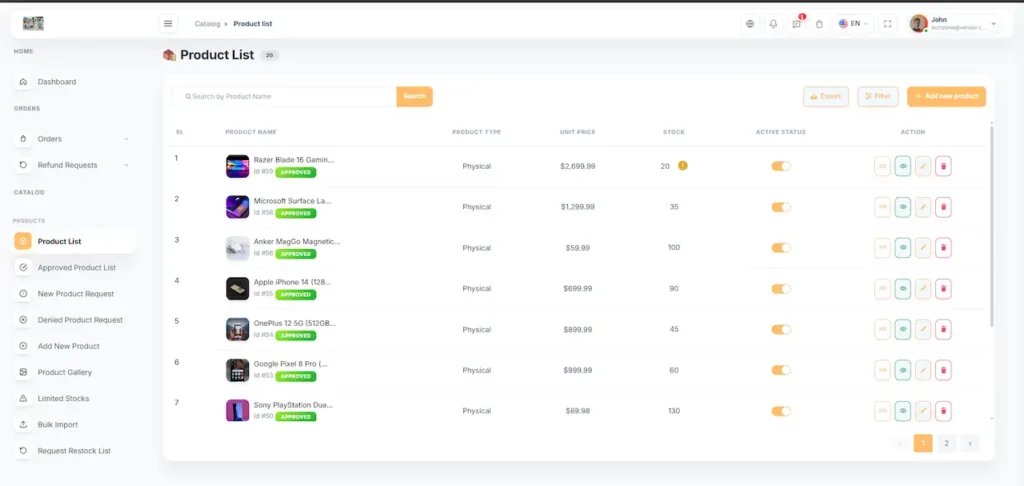Edit the Apple iPhone 14 product
1024x486 pixels.
pos(923,289)
